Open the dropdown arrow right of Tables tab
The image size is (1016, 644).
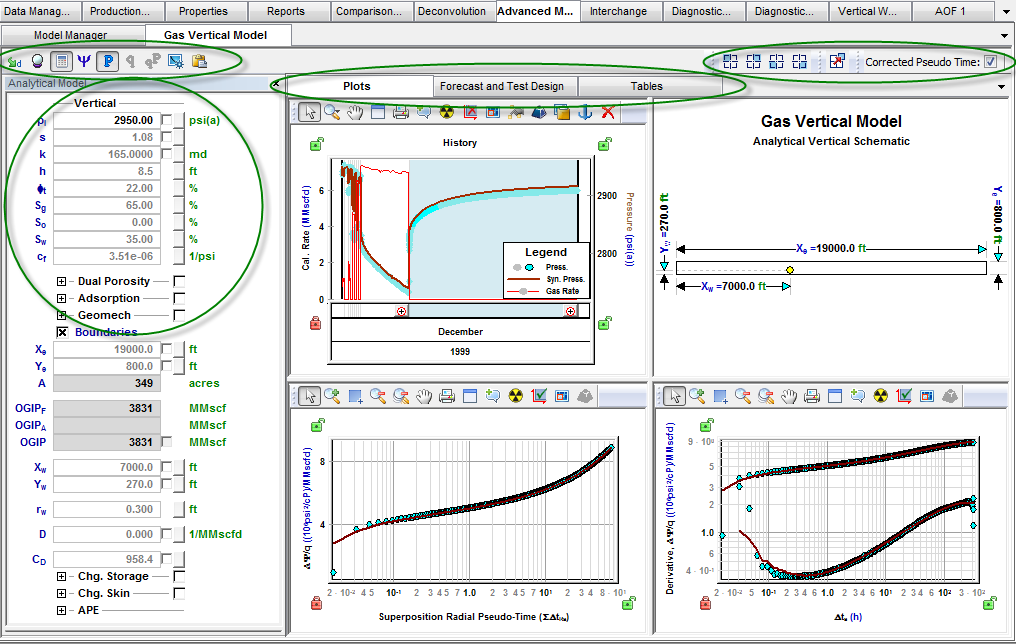click(1002, 87)
